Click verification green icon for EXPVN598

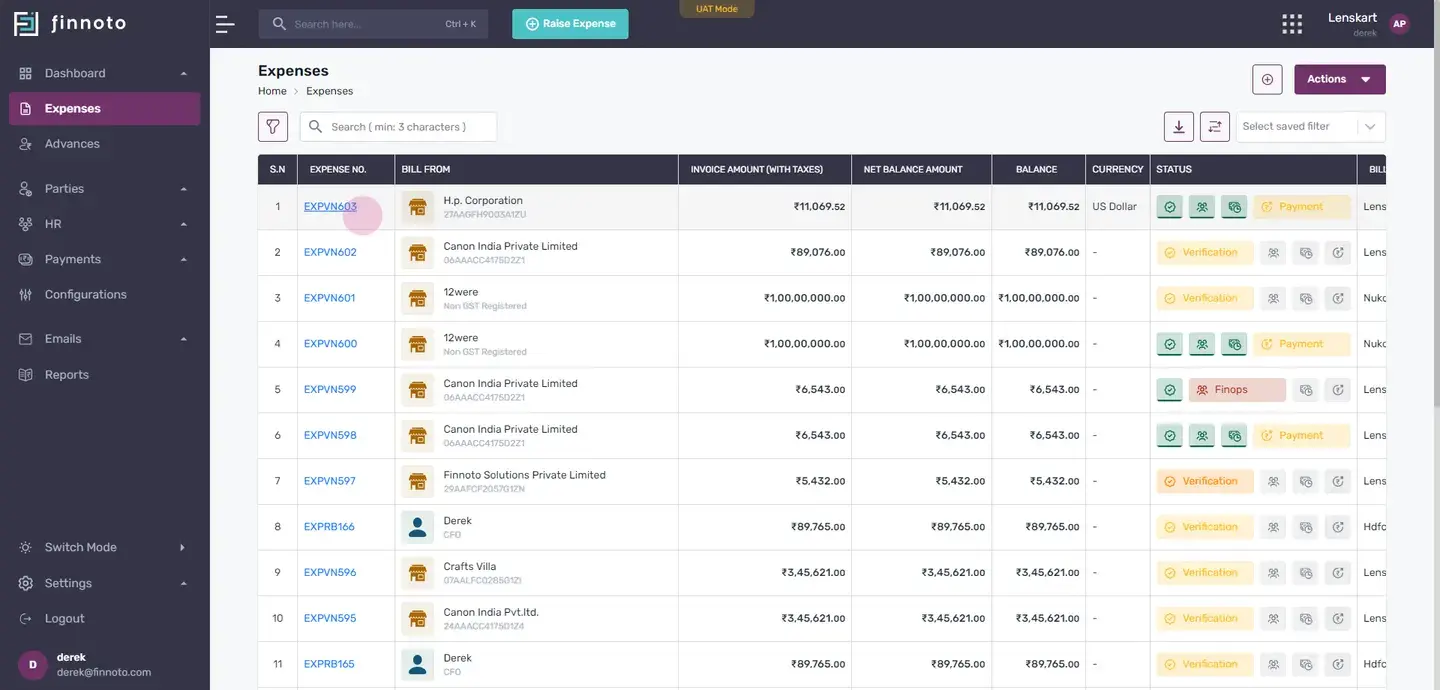(1169, 436)
